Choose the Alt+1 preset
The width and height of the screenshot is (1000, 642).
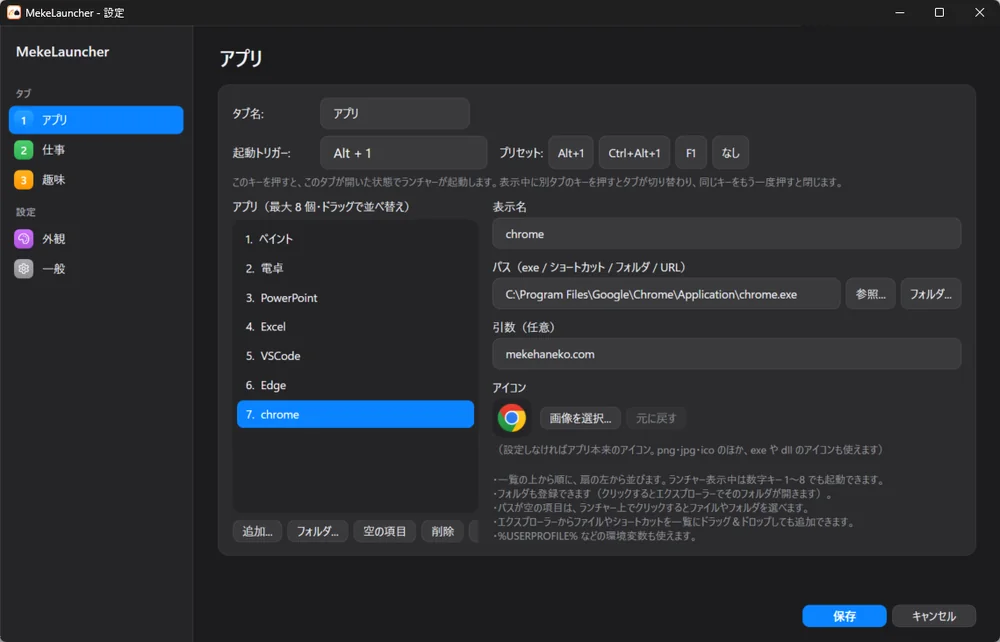571,153
